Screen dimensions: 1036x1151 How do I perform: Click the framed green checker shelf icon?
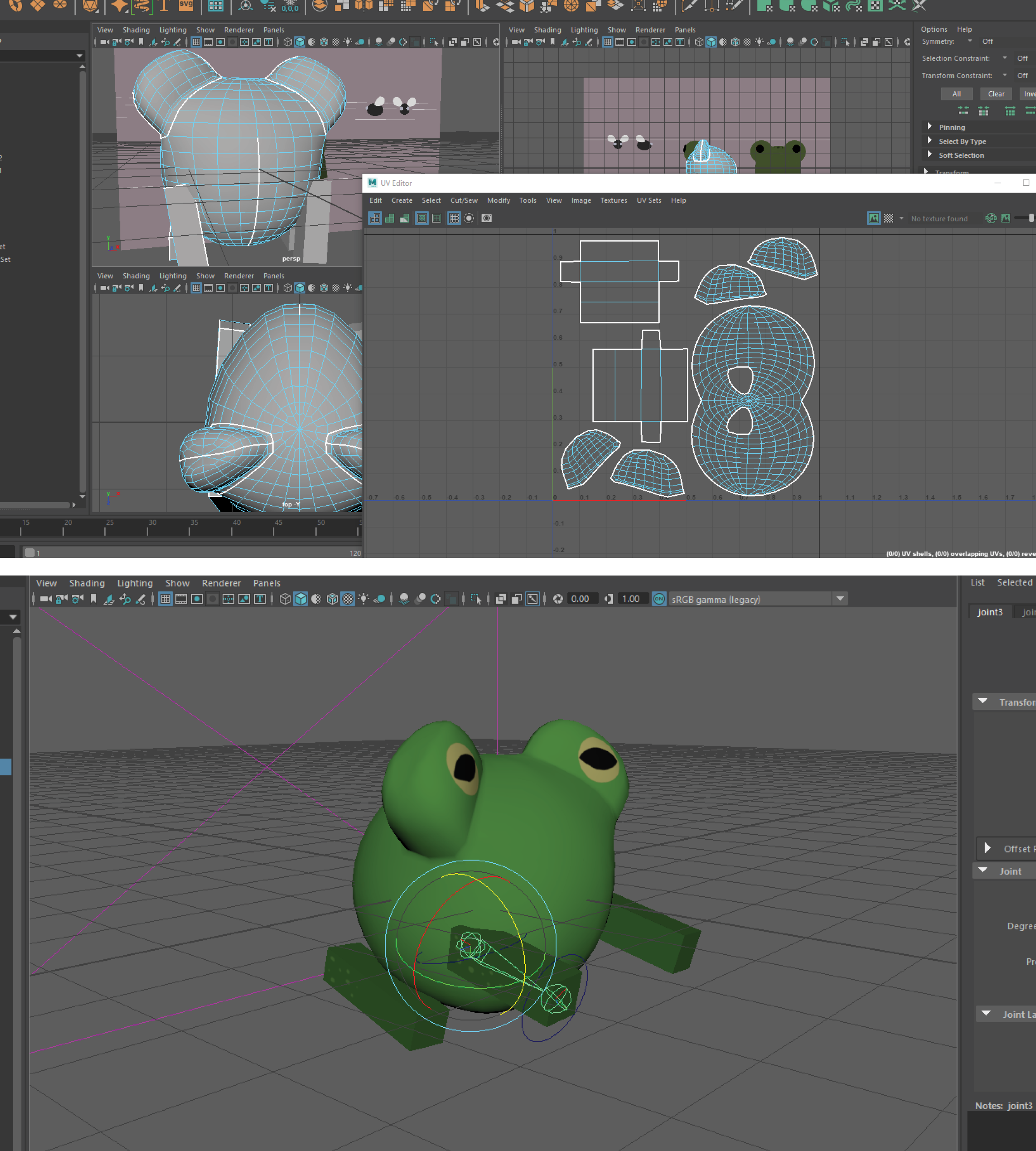(x=876, y=6)
